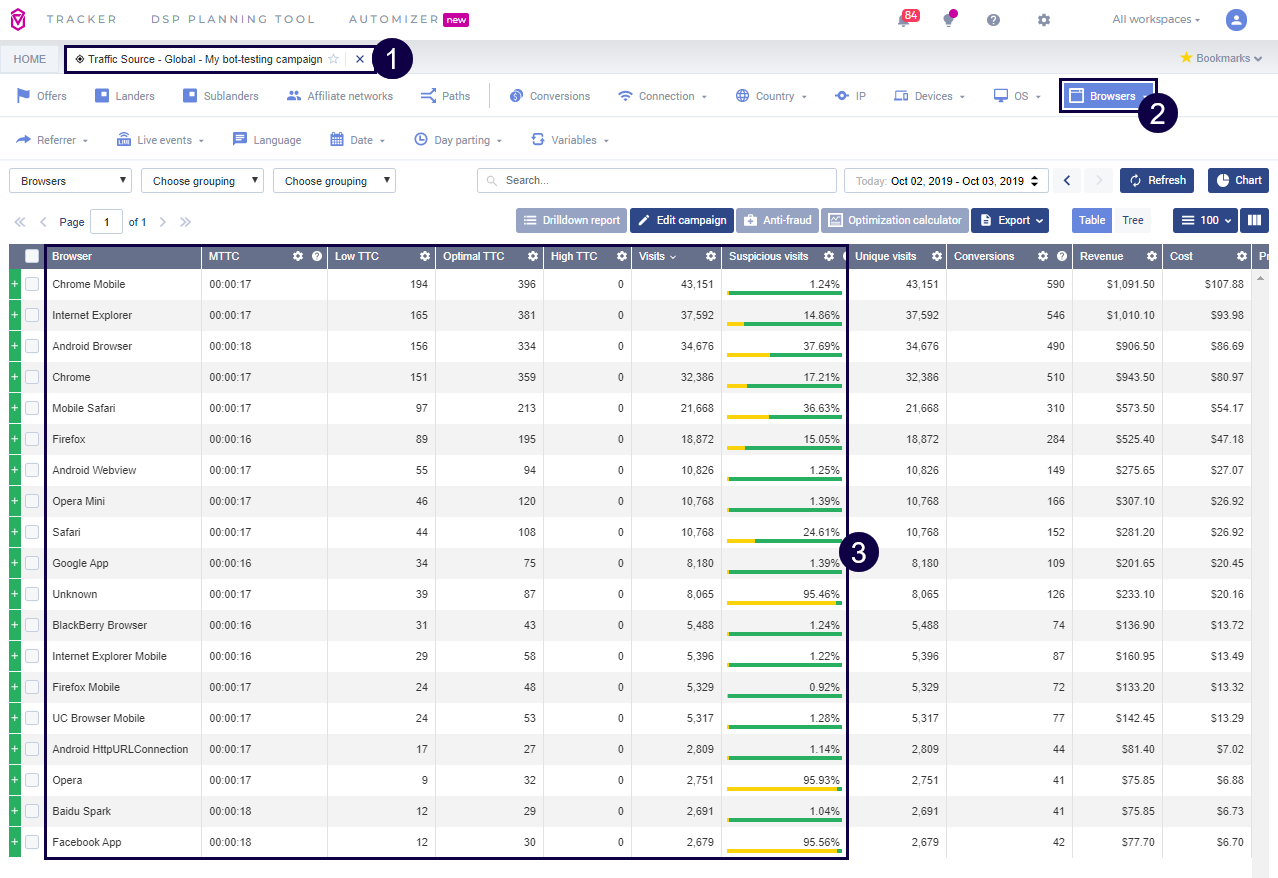Open the Affiliate networks tab
Image resolution: width=1278 pixels, height=878 pixels.
(x=339, y=96)
